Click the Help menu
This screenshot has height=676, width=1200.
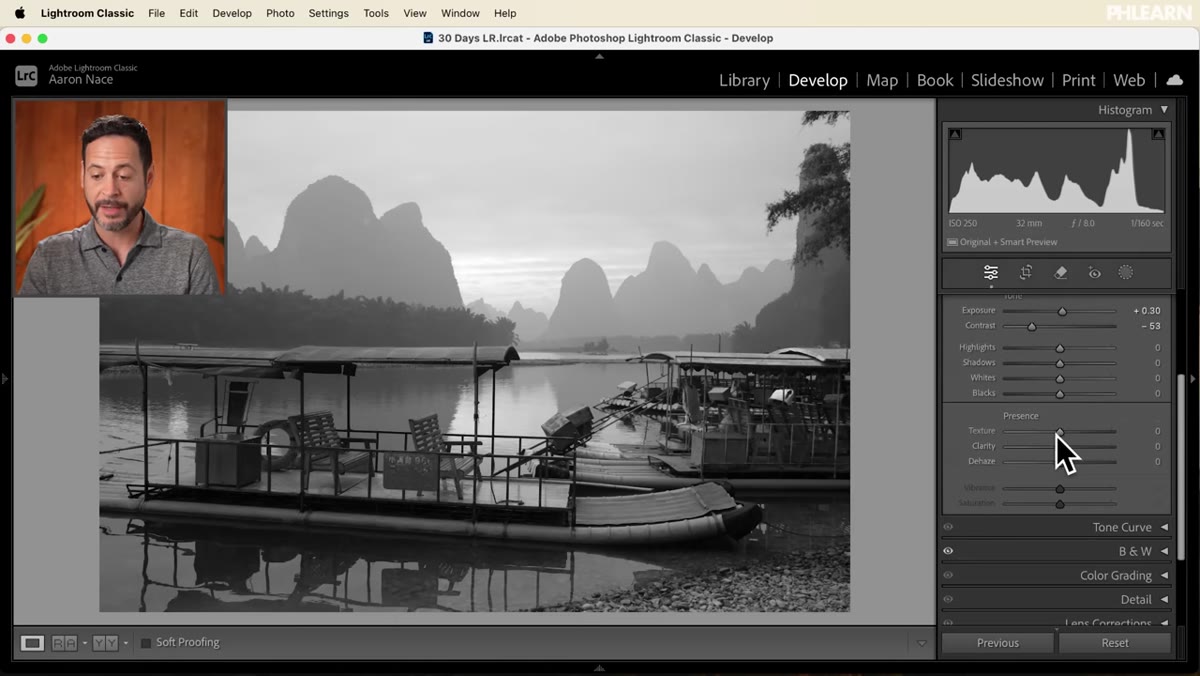pos(505,13)
